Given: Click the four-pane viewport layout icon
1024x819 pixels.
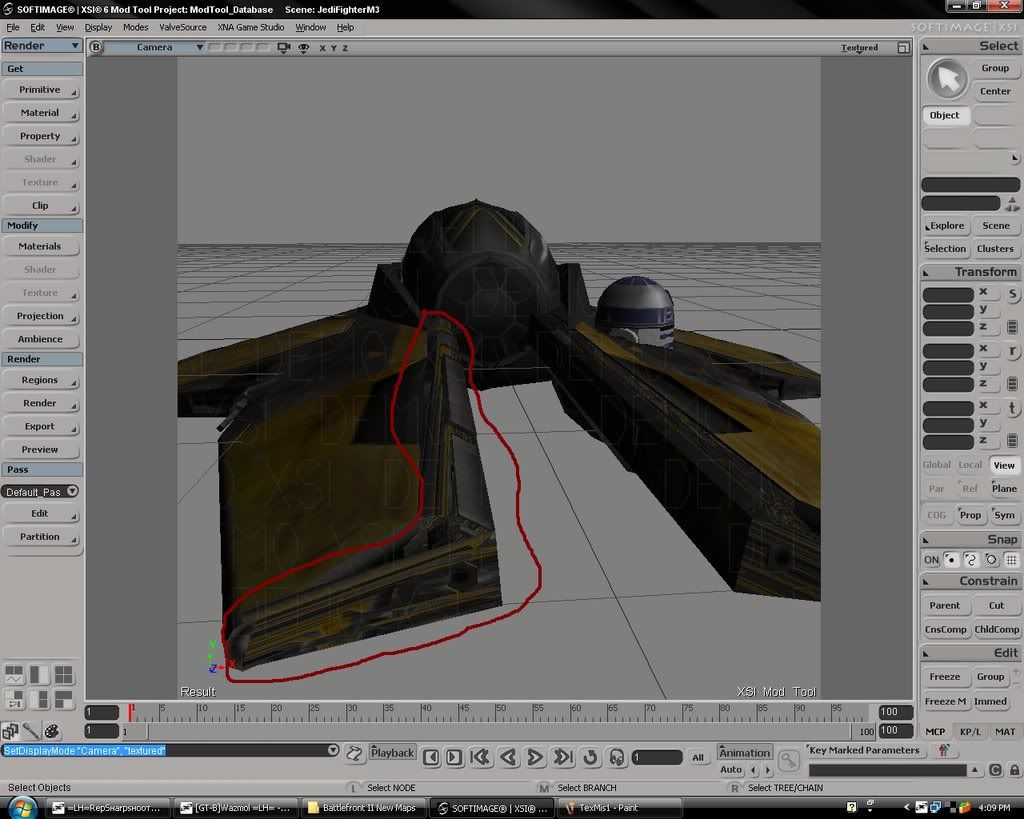Looking at the screenshot, I should [x=63, y=674].
